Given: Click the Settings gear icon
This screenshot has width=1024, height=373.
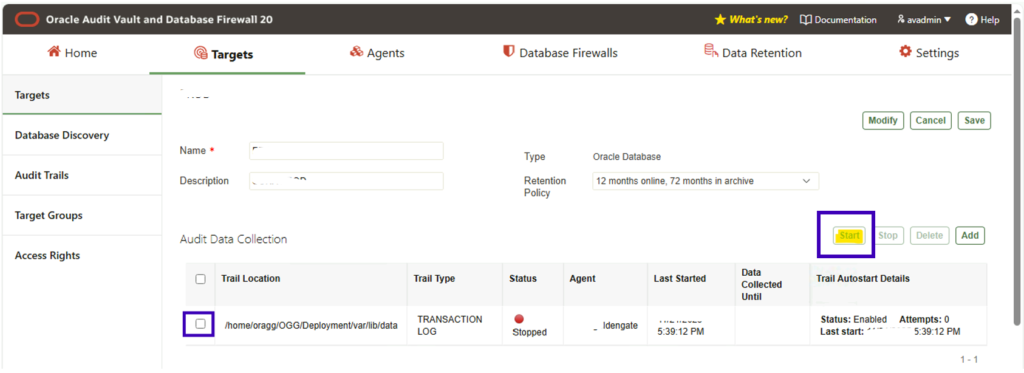Looking at the screenshot, I should click(x=905, y=52).
